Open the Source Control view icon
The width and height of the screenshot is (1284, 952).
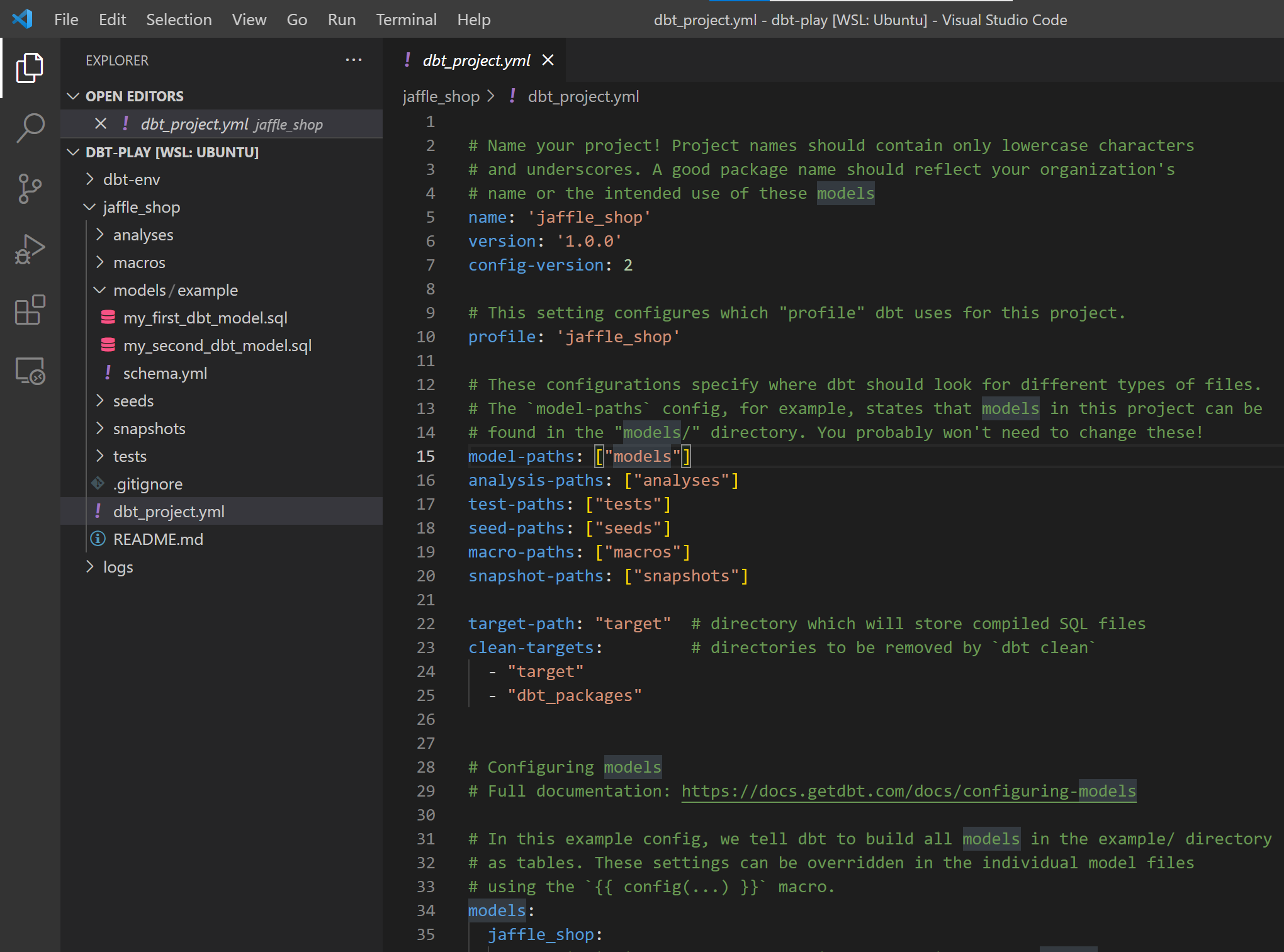(30, 189)
